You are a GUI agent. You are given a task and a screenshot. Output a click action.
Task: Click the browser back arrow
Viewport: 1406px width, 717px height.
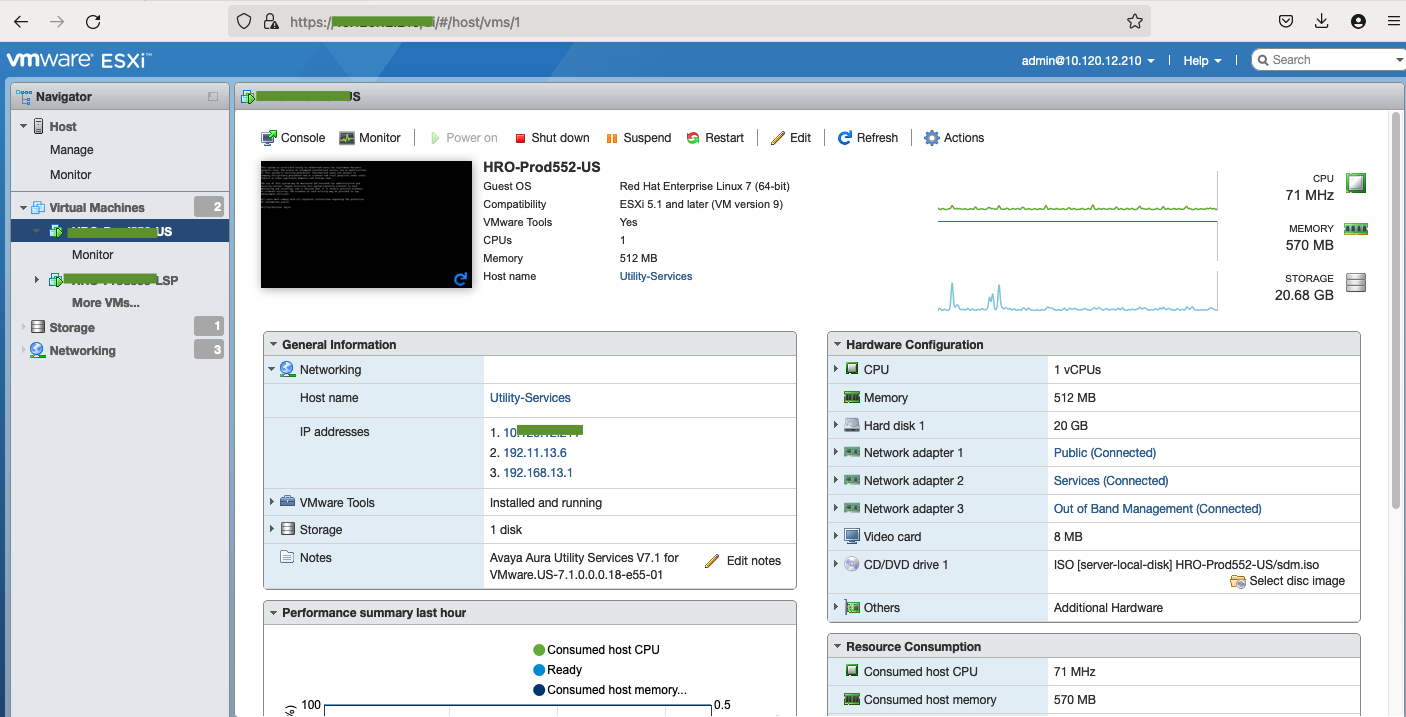point(21,21)
